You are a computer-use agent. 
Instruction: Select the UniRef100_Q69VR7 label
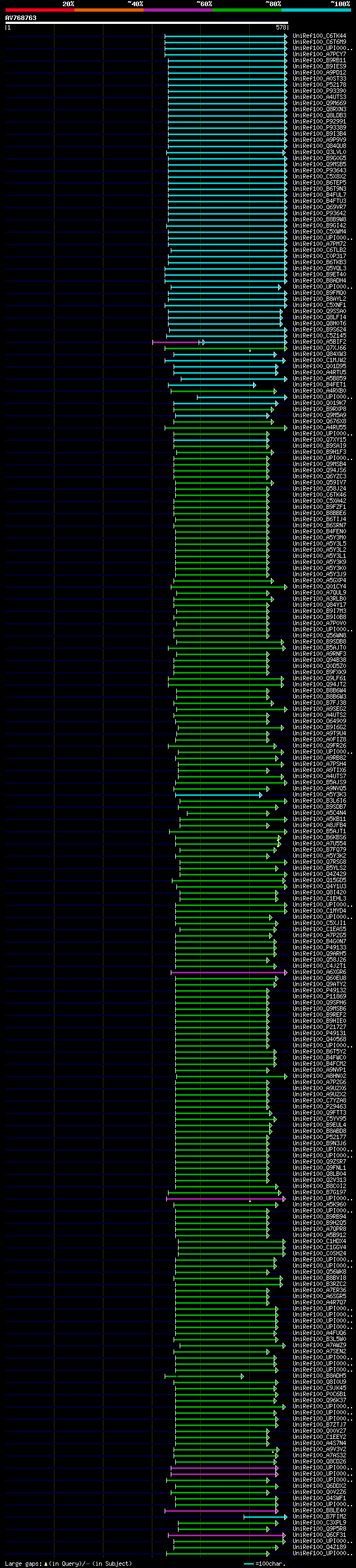(x=319, y=207)
